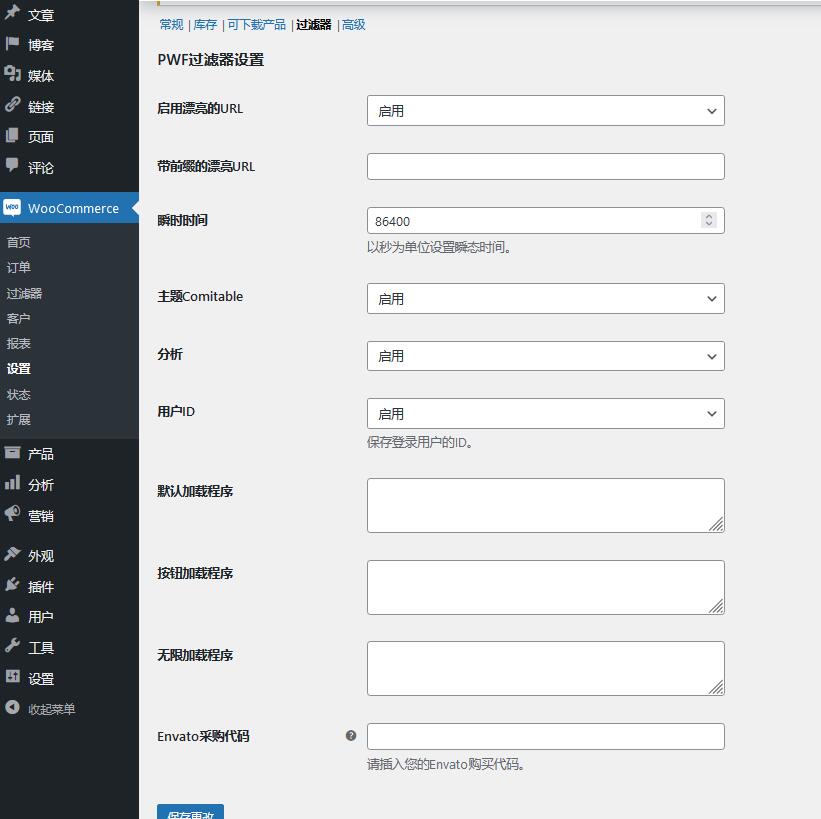Open the 高级 tab
Image resolution: width=821 pixels, height=819 pixels.
(x=353, y=25)
